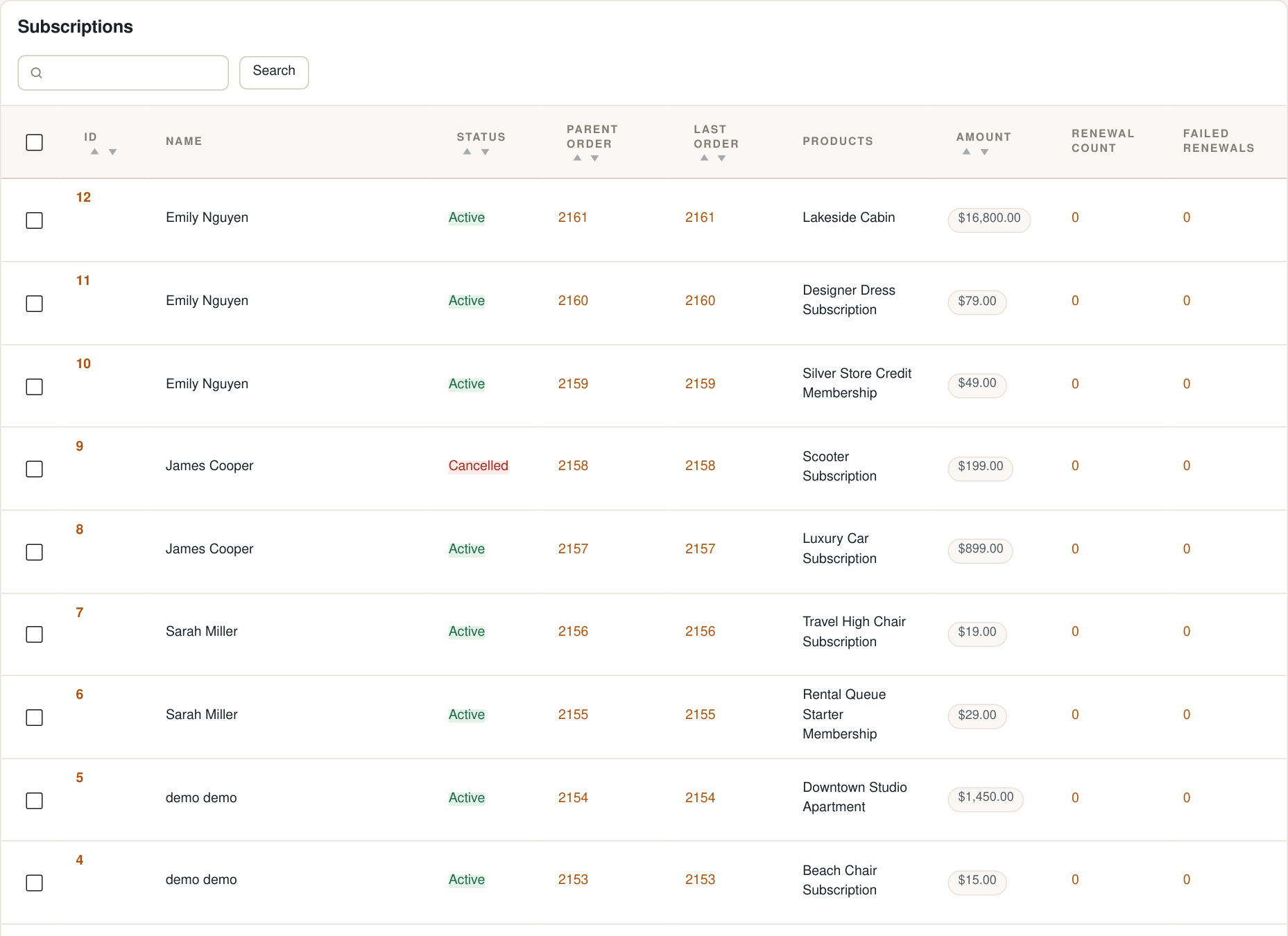Click the Failed Renewals column header
1288x936 pixels.
(1219, 141)
